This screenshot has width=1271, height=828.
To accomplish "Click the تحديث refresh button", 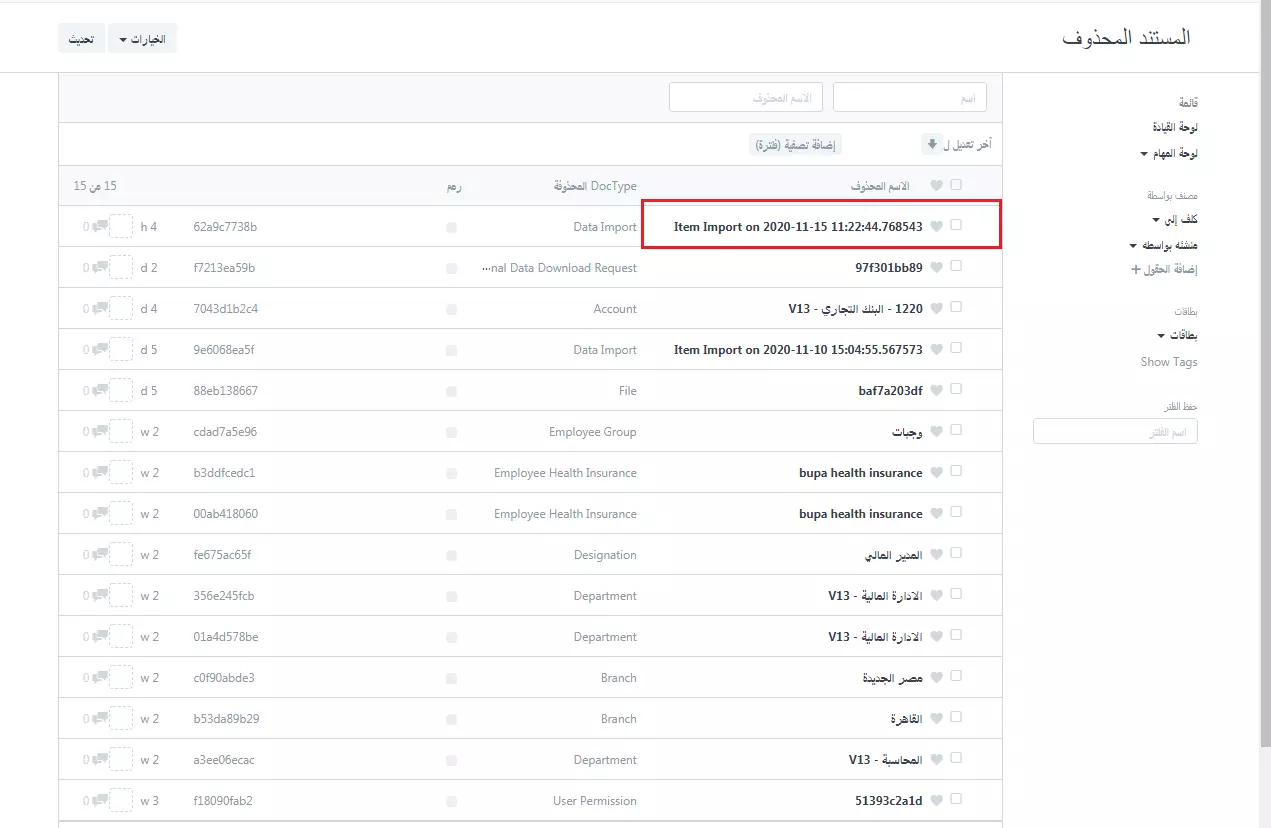I will (x=81, y=39).
